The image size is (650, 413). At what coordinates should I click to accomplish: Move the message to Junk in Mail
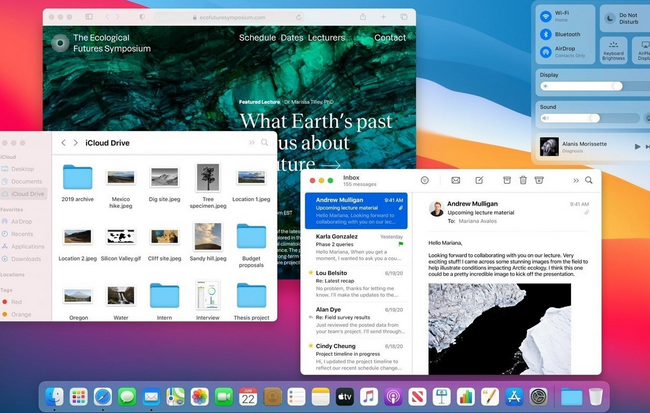(539, 180)
